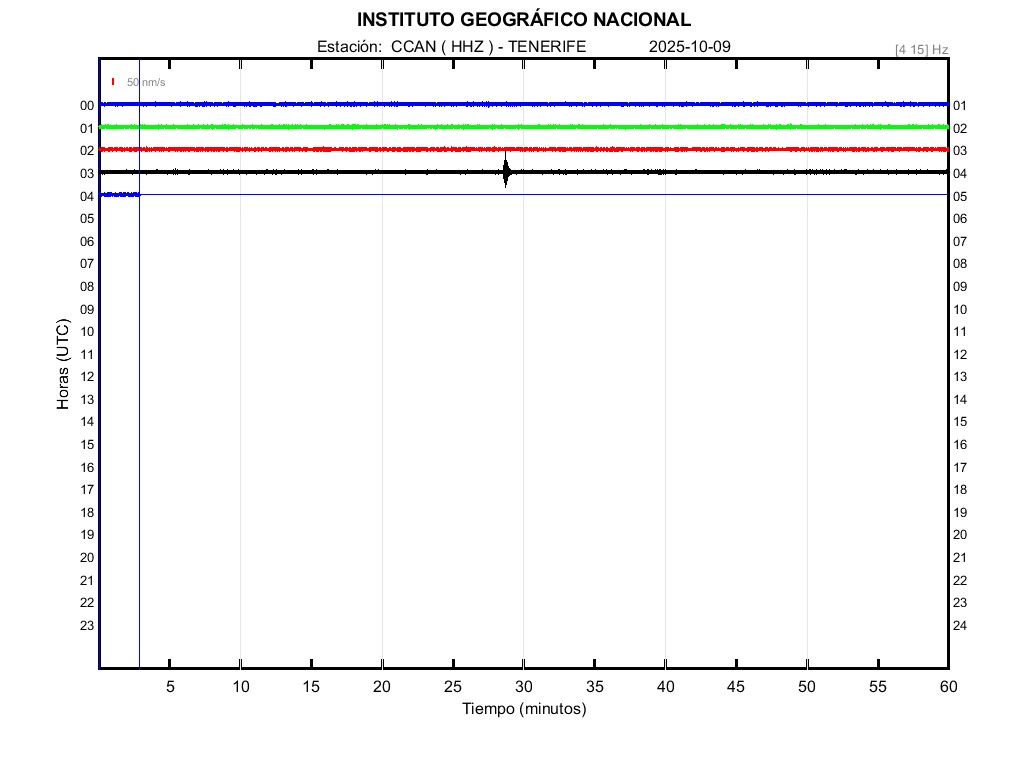Click the 45 minute tick label on the time axis
The image size is (1024, 768).
tap(736, 686)
